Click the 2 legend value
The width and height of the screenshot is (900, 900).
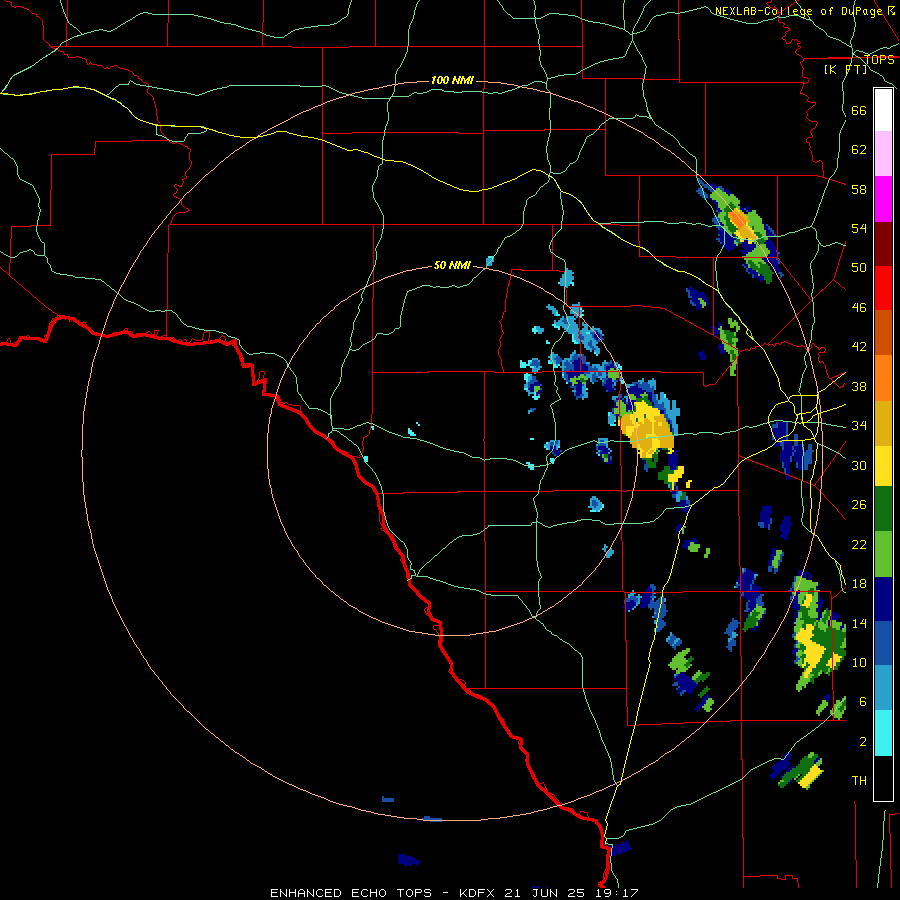pyautogui.click(x=863, y=742)
